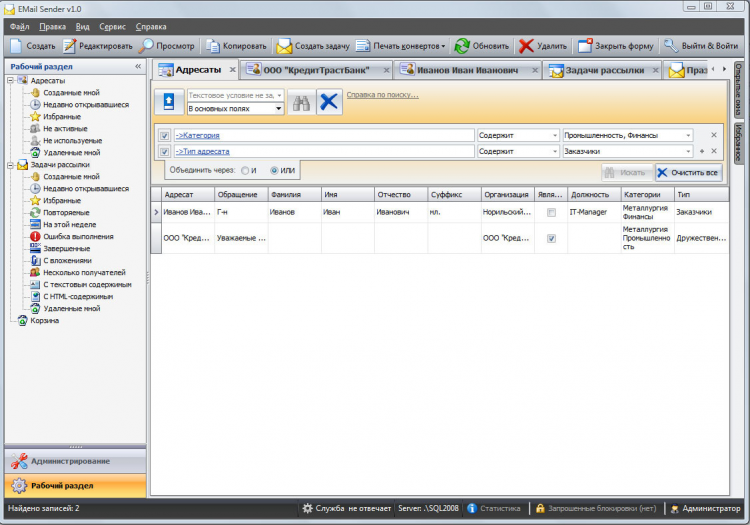Click the red Удалить icon
The height and width of the screenshot is (525, 750).
pos(526,46)
